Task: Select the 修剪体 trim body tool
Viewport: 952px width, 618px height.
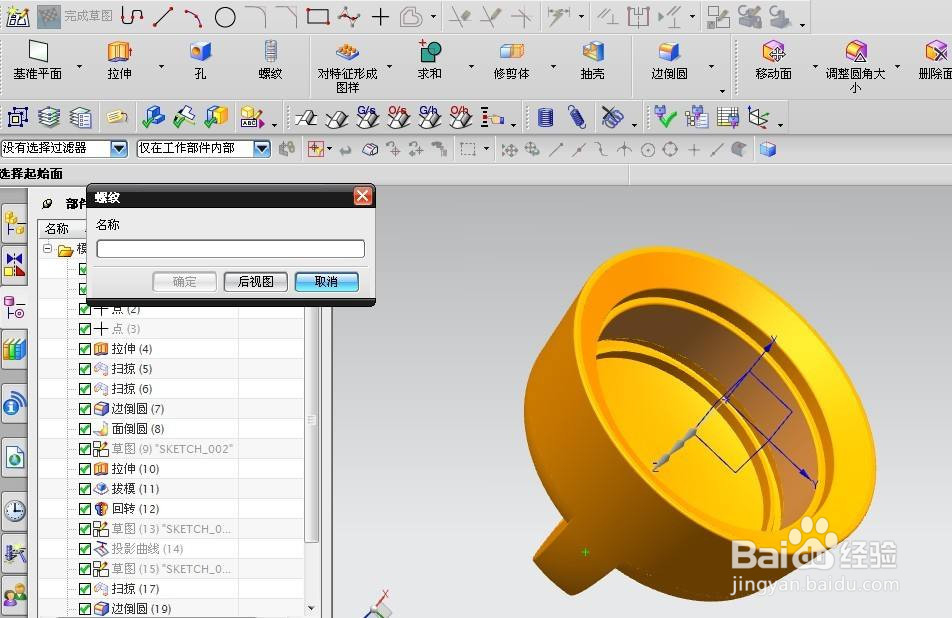Action: (511, 60)
